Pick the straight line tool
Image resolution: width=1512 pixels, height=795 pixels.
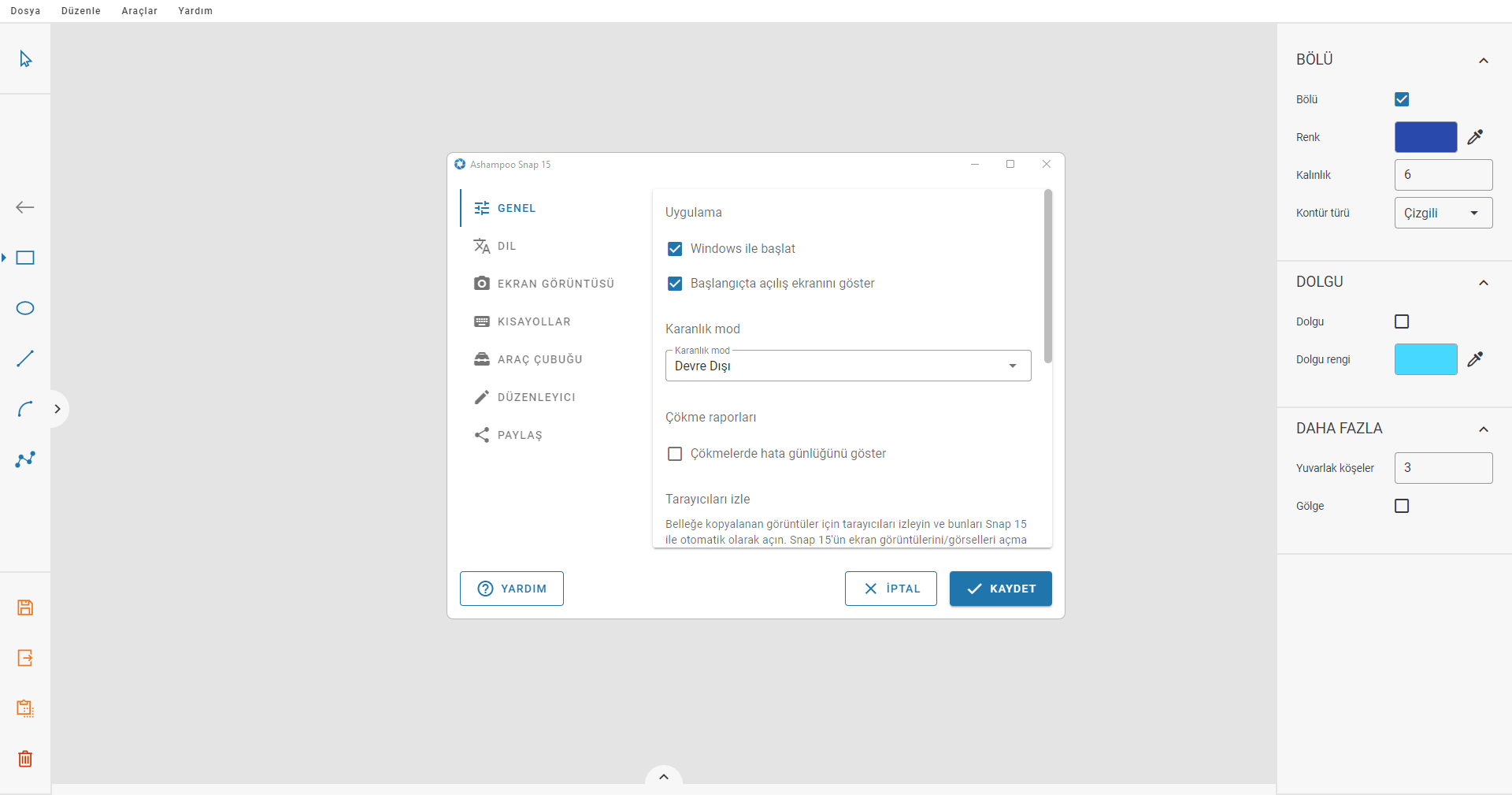point(25,358)
